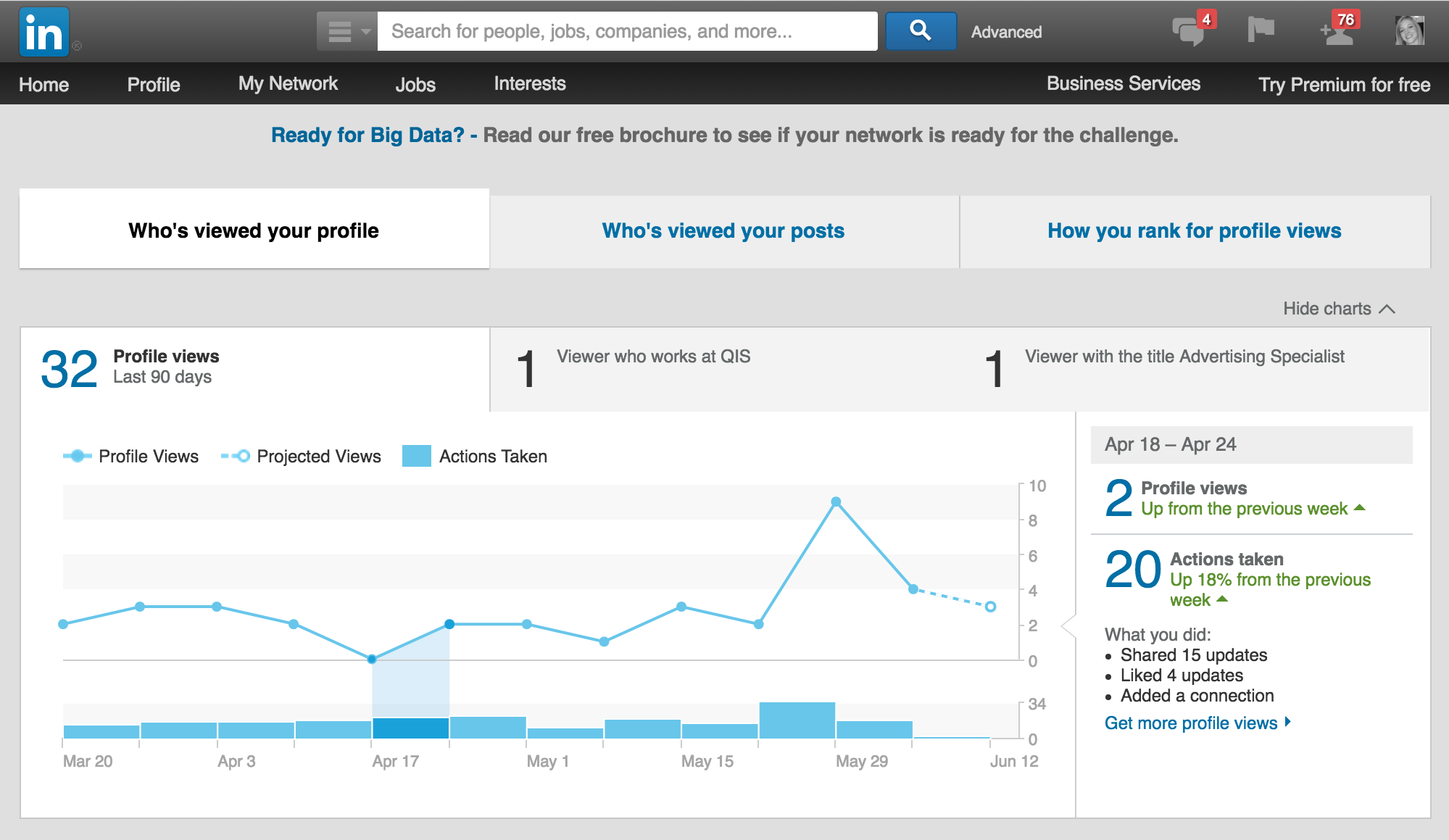The image size is (1449, 840).
Task: Click in the search people input field
Action: point(627,31)
